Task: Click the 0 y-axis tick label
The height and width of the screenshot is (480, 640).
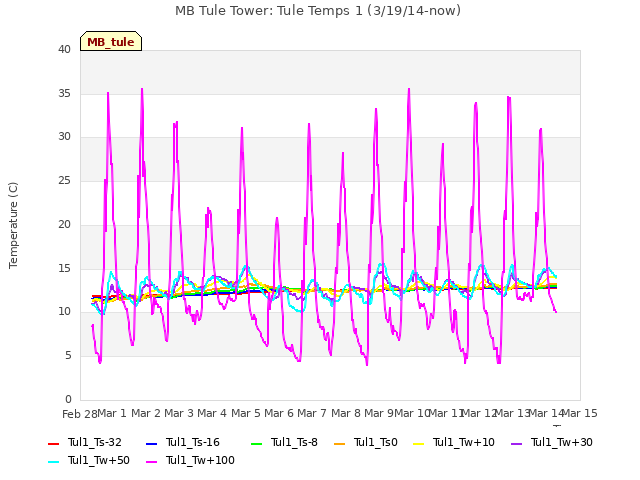Action: coord(68,399)
